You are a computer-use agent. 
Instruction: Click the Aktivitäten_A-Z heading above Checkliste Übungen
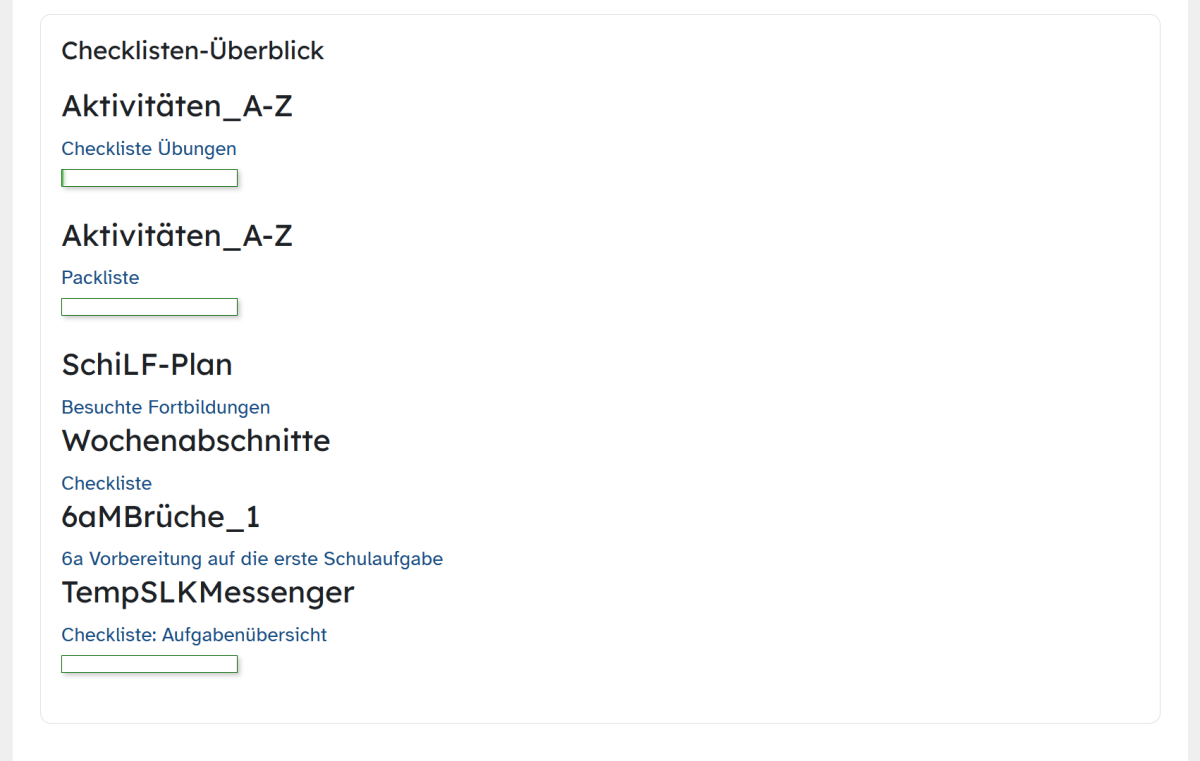(x=177, y=106)
